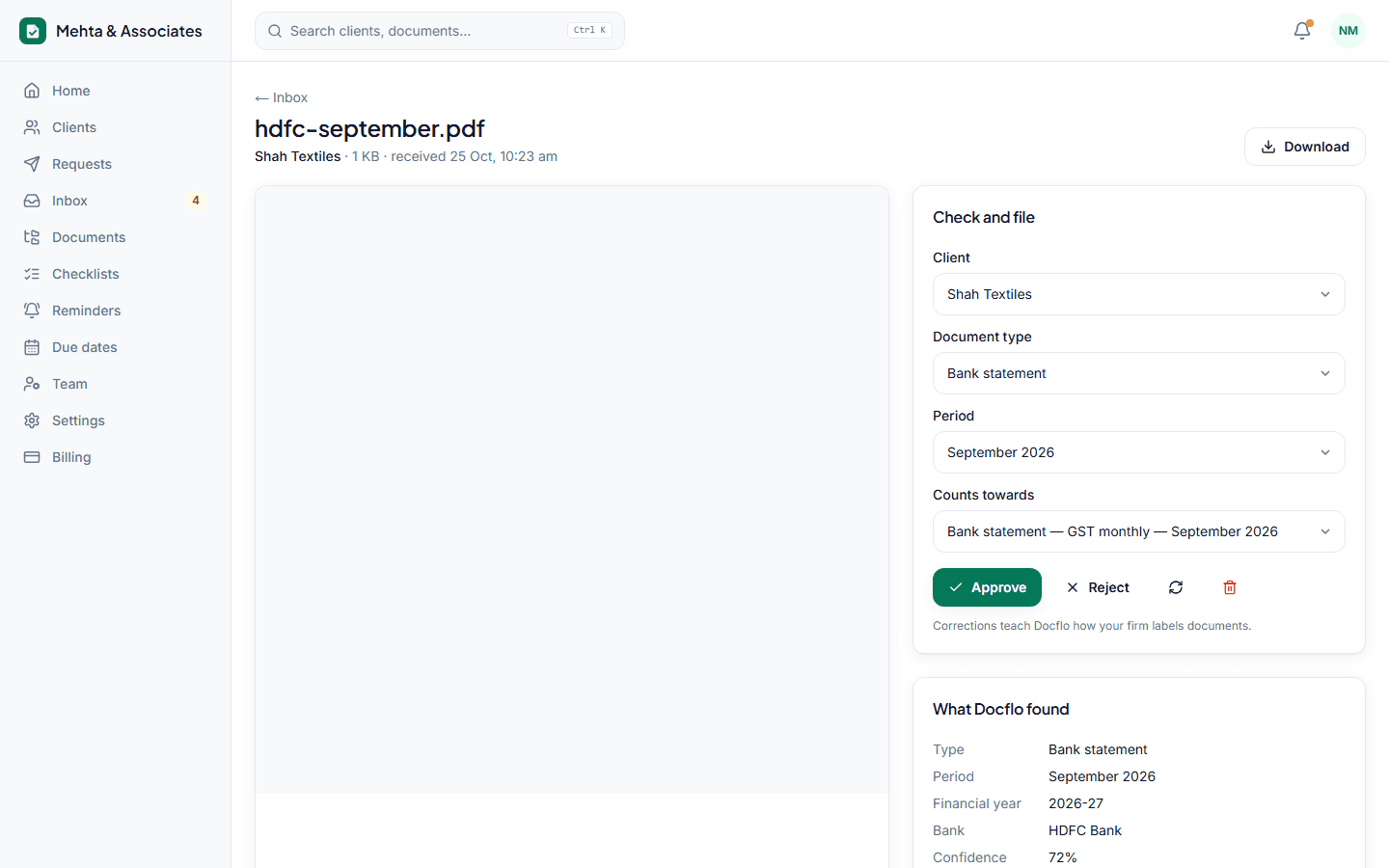The image size is (1389, 868).
Task: Go to Home in sidebar
Action: pyautogui.click(x=116, y=91)
